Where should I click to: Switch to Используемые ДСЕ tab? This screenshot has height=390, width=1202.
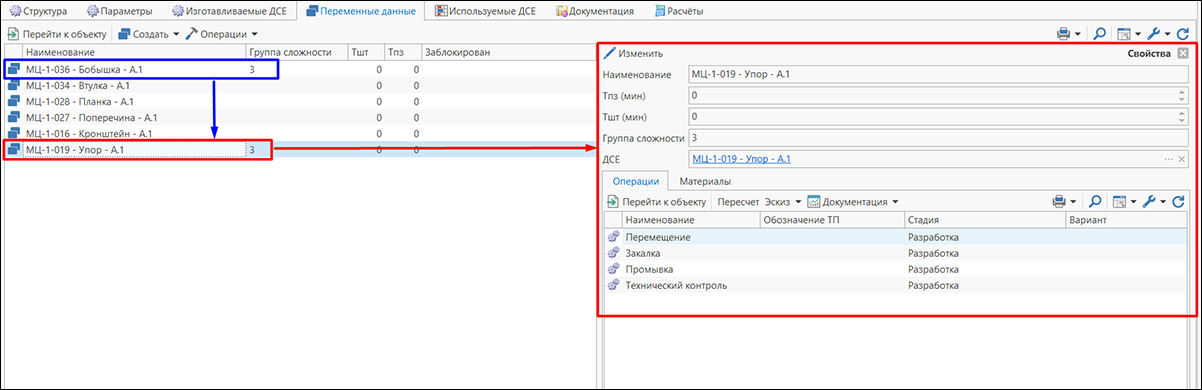[485, 11]
